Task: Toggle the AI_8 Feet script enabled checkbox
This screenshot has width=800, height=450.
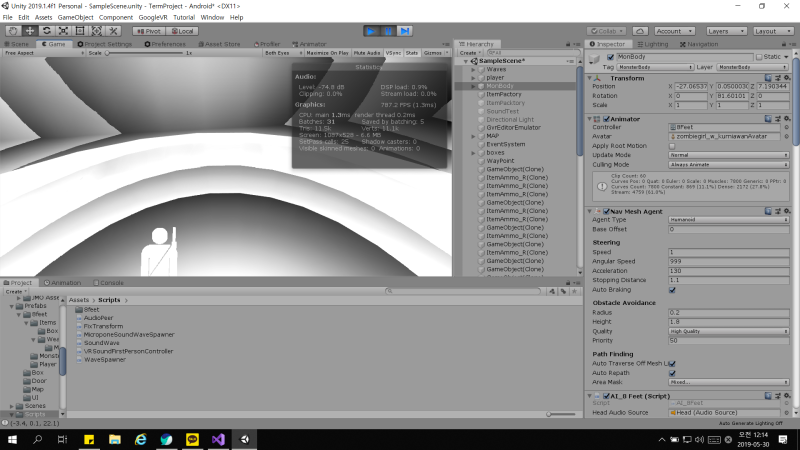Action: pos(607,396)
